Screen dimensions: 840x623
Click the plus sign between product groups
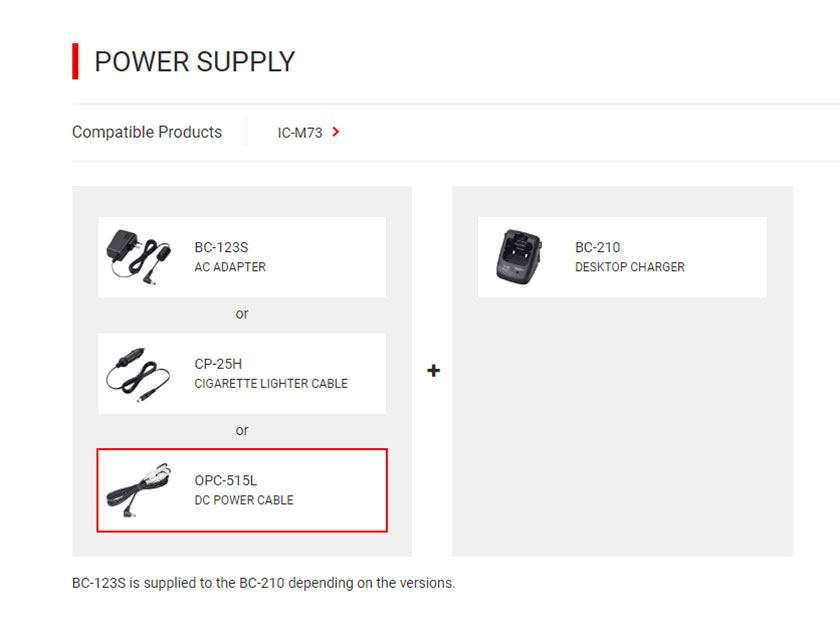[433, 371]
